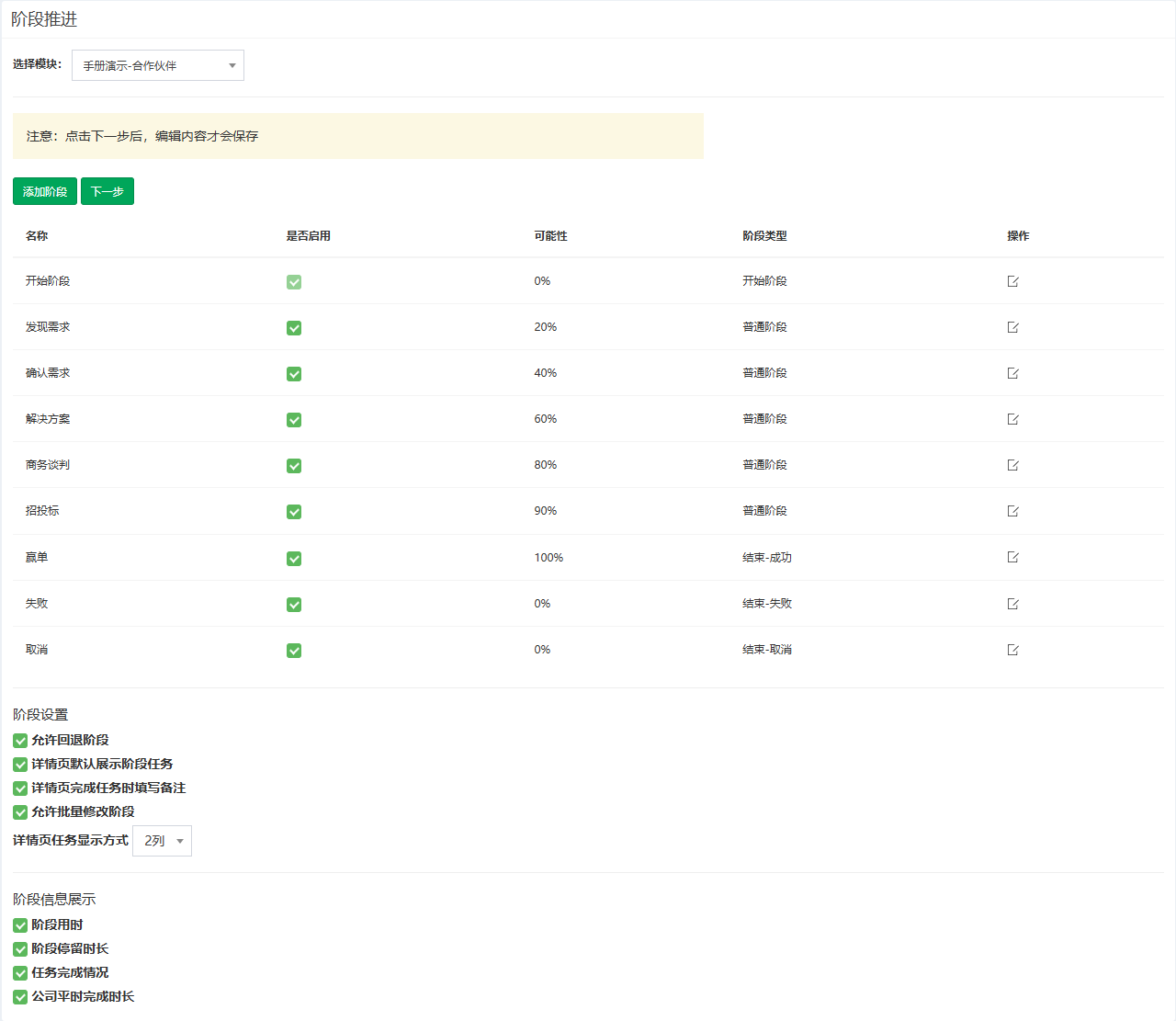The width and height of the screenshot is (1176, 1021).
Task: Select the 100% probability value
Action: (x=549, y=558)
